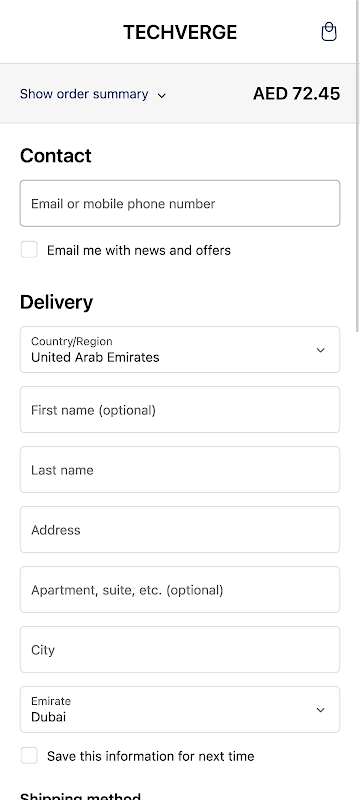The image size is (360, 800).
Task: Click into the Last name field
Action: (180, 469)
